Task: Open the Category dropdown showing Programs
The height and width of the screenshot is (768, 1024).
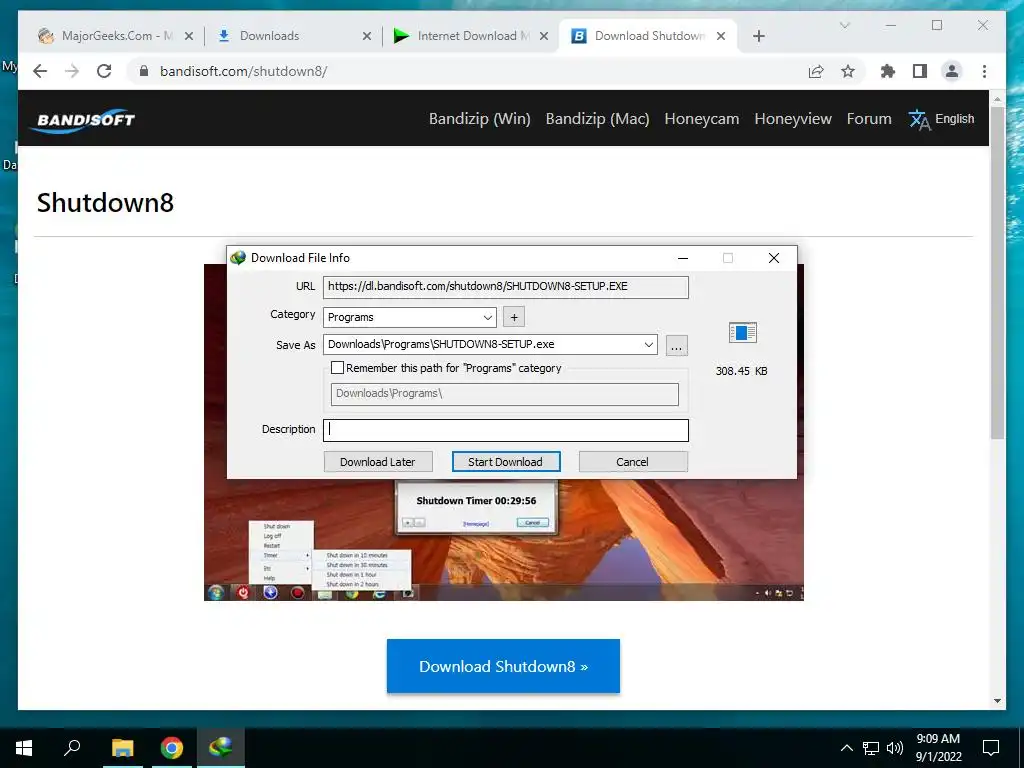Action: click(409, 317)
